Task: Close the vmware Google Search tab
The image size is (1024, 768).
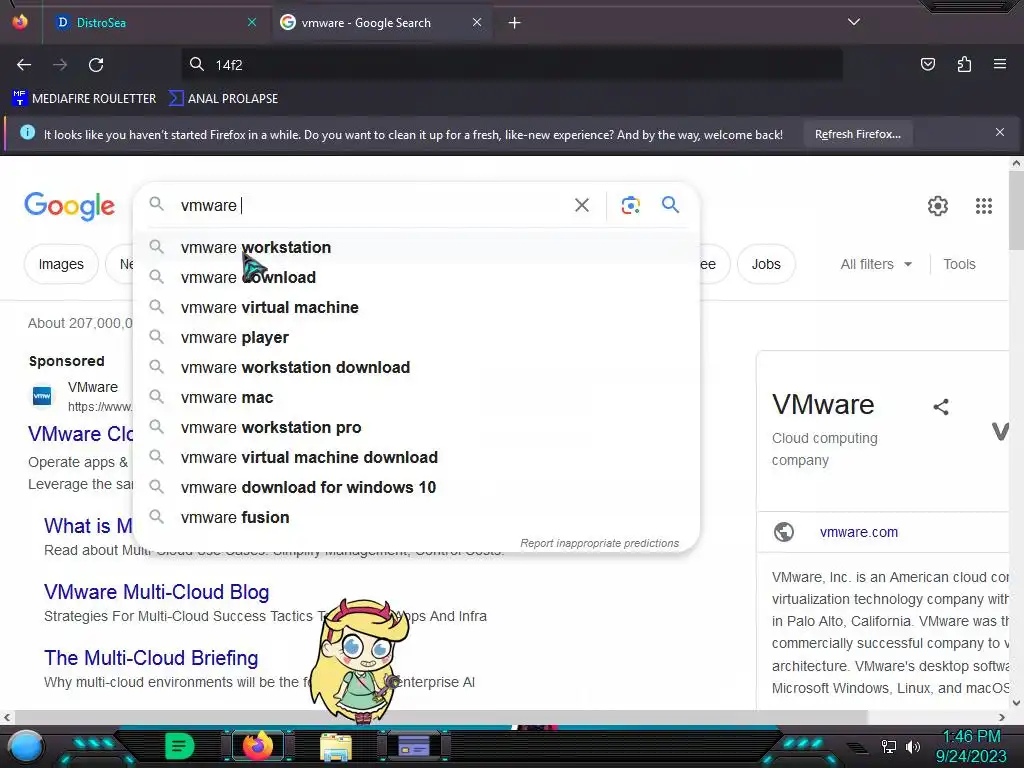Action: (477, 22)
